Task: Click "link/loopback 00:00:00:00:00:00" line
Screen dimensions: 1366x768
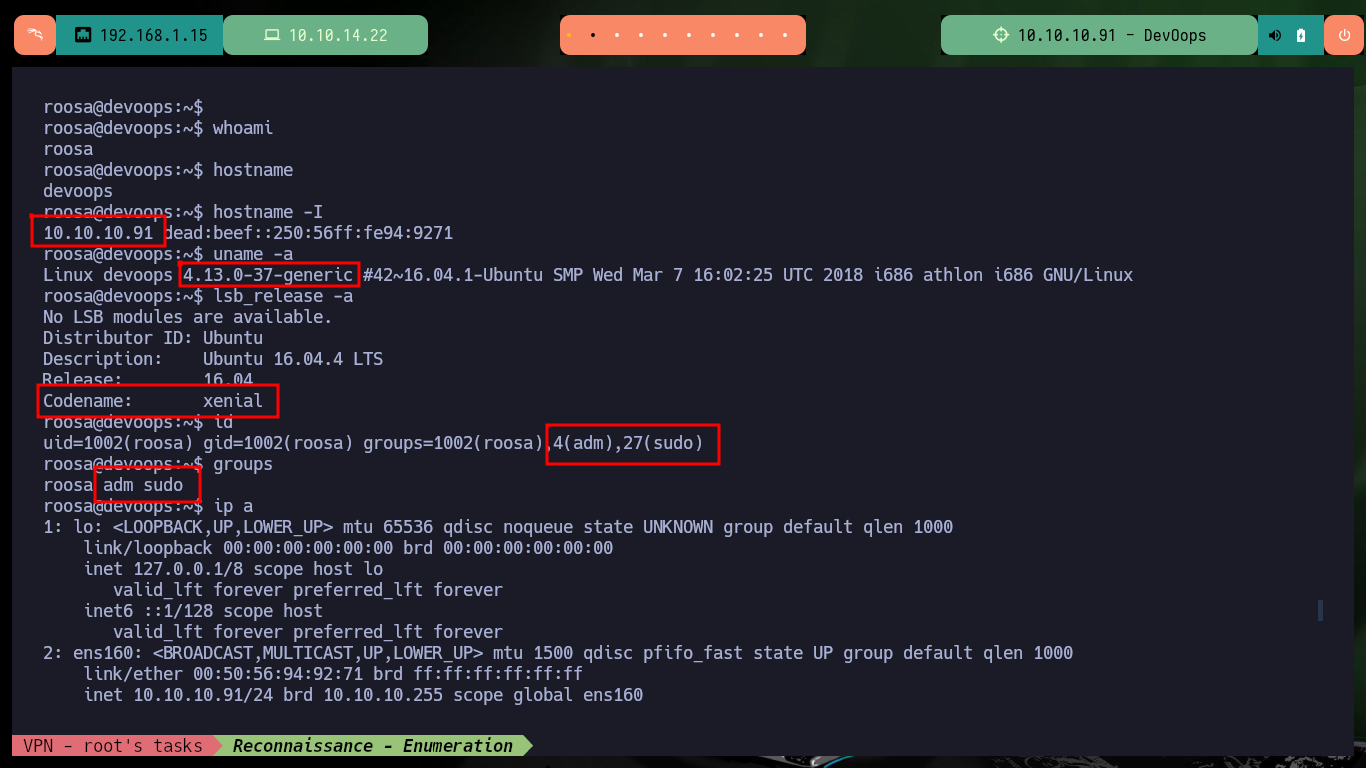Action: coord(348,548)
